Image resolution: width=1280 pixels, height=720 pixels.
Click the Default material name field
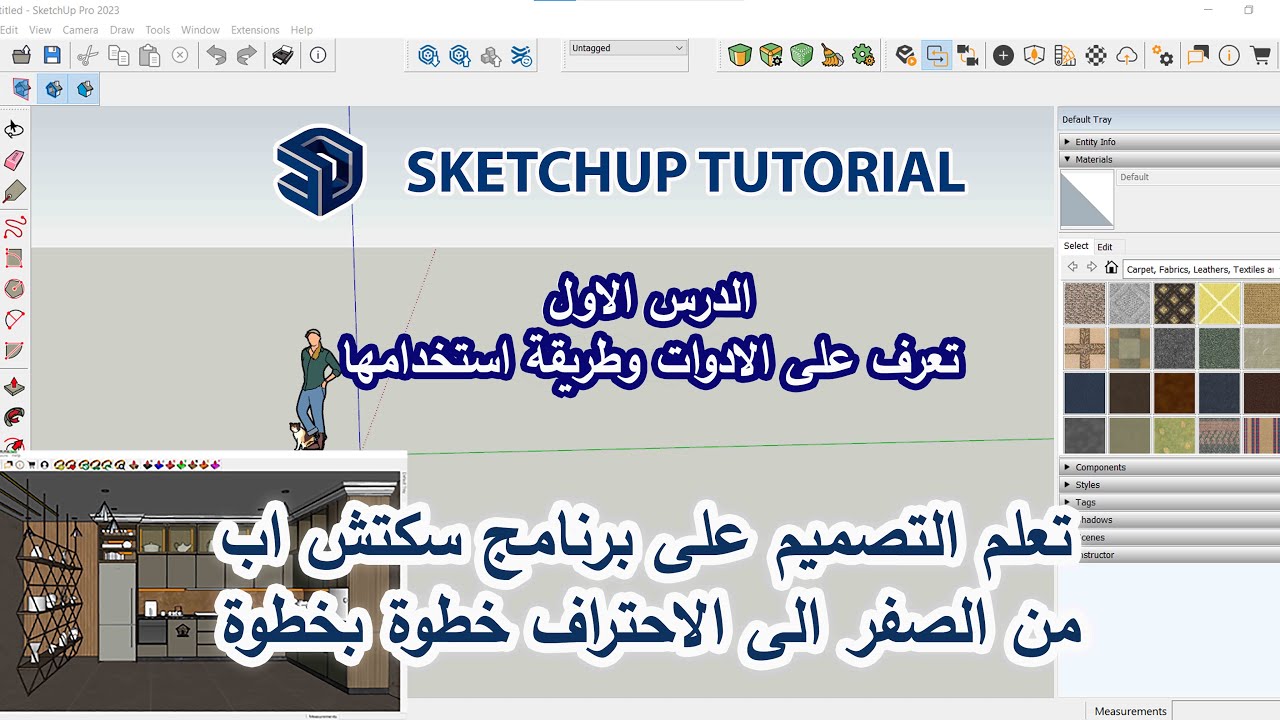[1198, 177]
